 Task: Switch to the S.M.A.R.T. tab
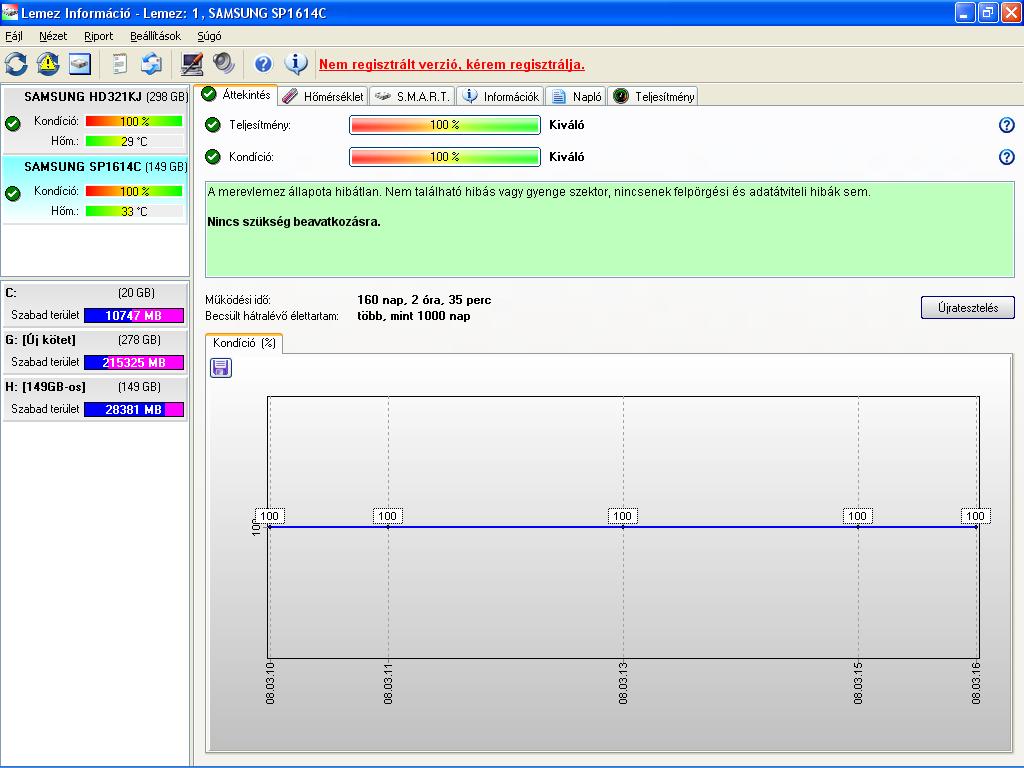tap(412, 97)
